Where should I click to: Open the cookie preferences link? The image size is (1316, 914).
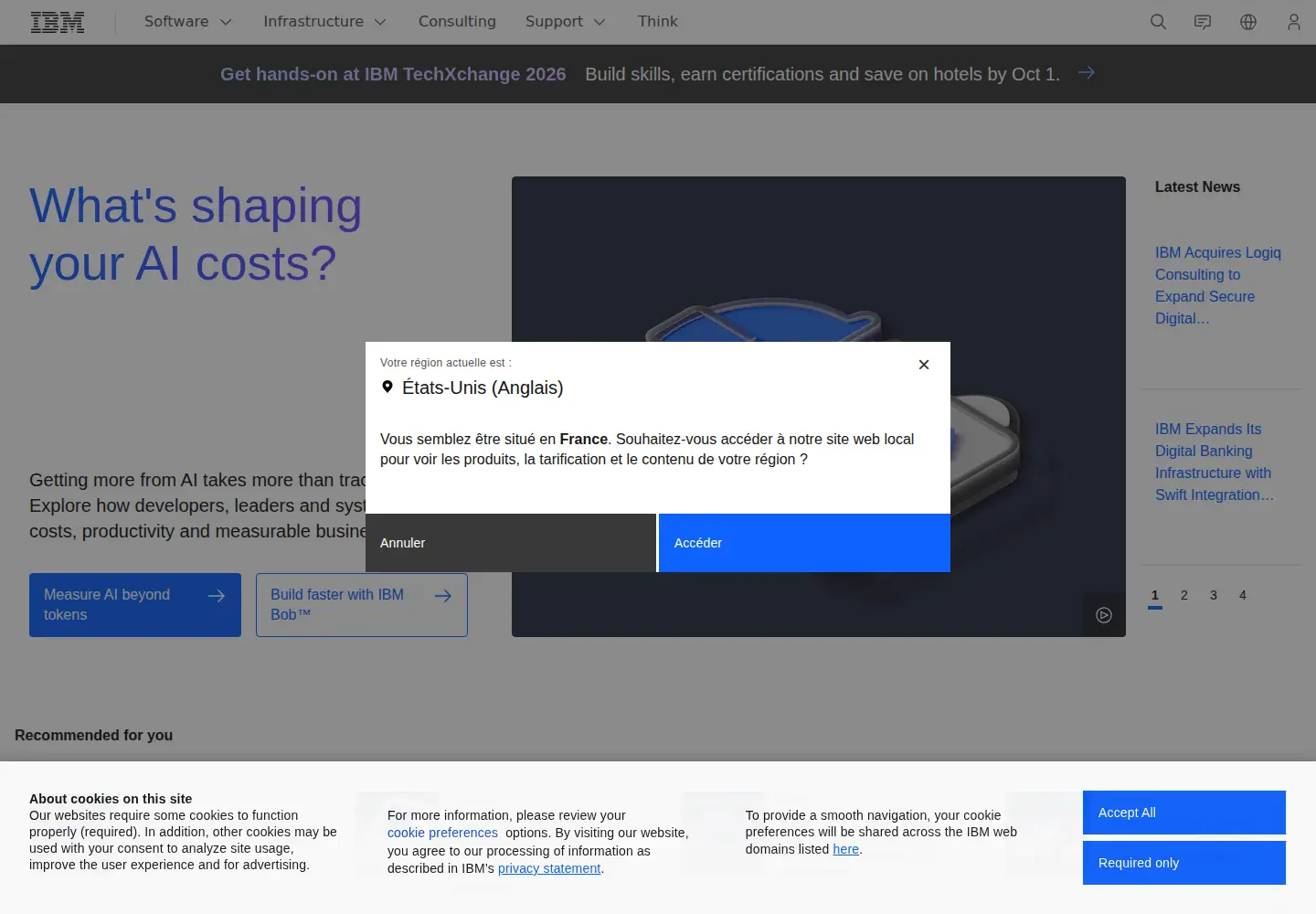coord(442,833)
